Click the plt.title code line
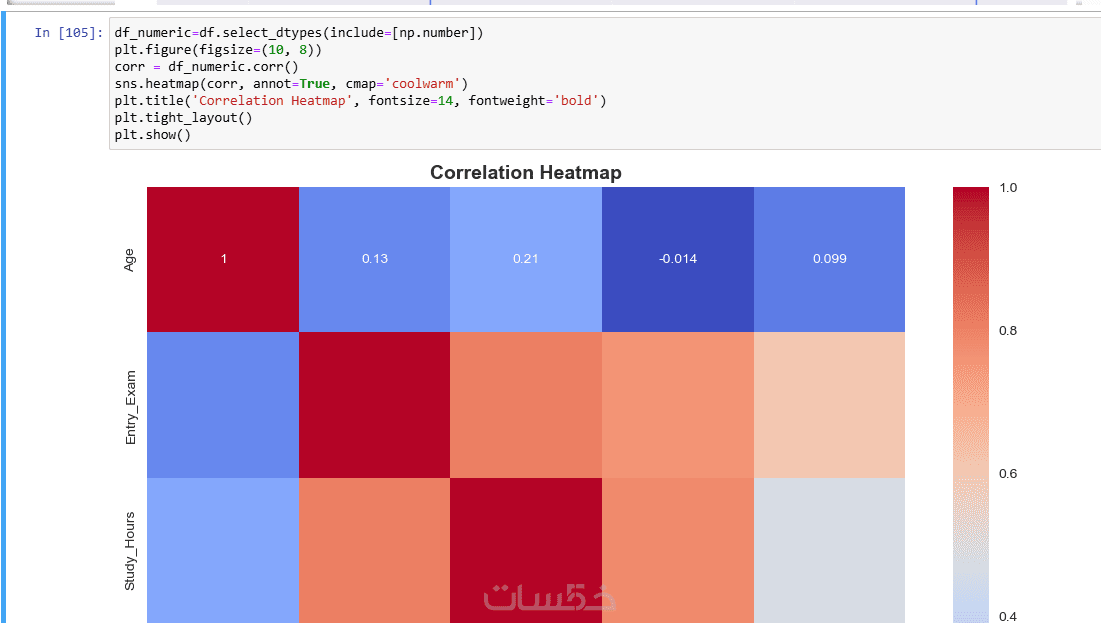 pyautogui.click(x=360, y=101)
